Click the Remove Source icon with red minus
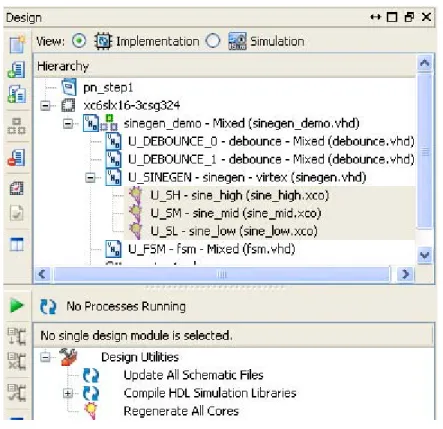 pyautogui.click(x=17, y=157)
